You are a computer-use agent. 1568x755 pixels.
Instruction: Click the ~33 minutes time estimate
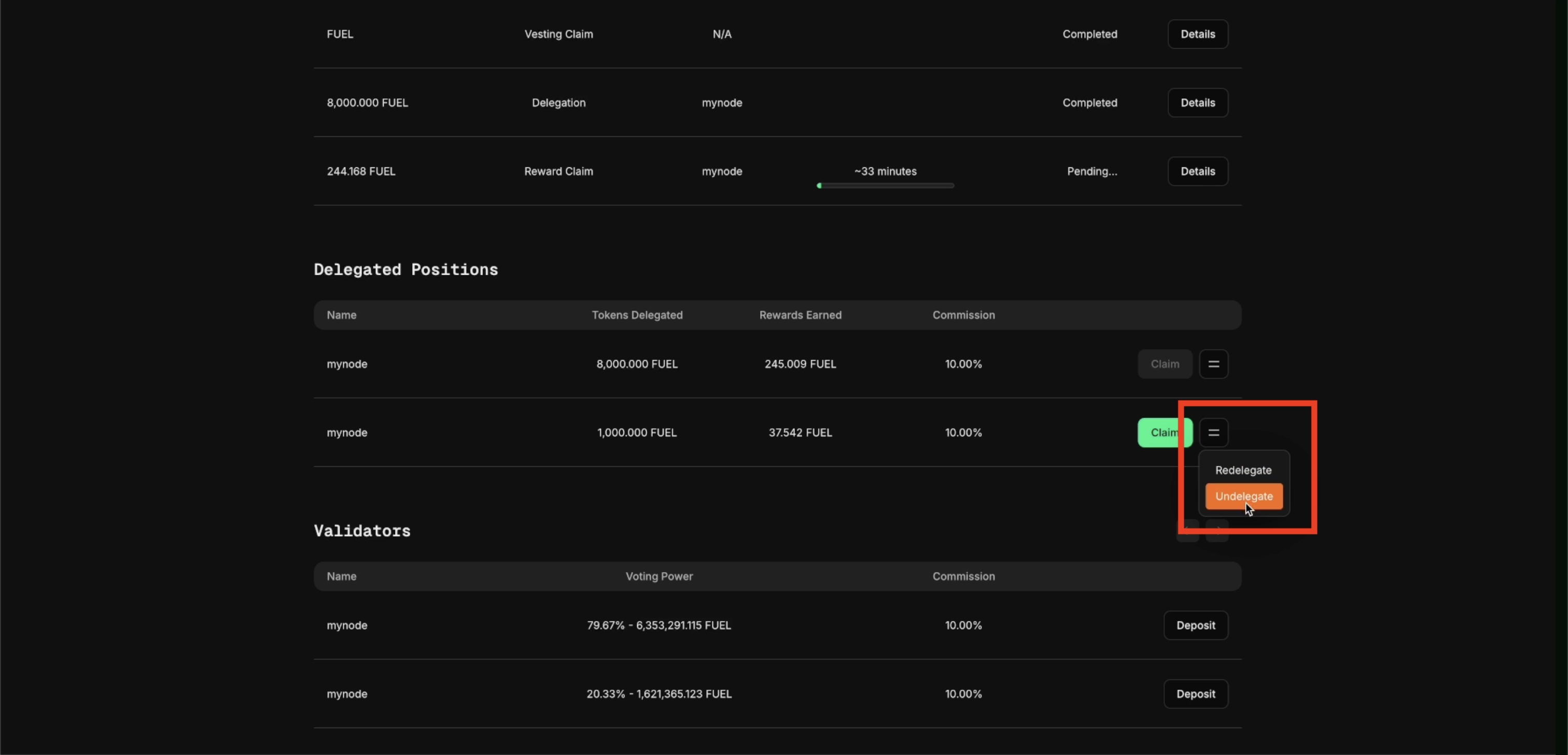point(885,172)
